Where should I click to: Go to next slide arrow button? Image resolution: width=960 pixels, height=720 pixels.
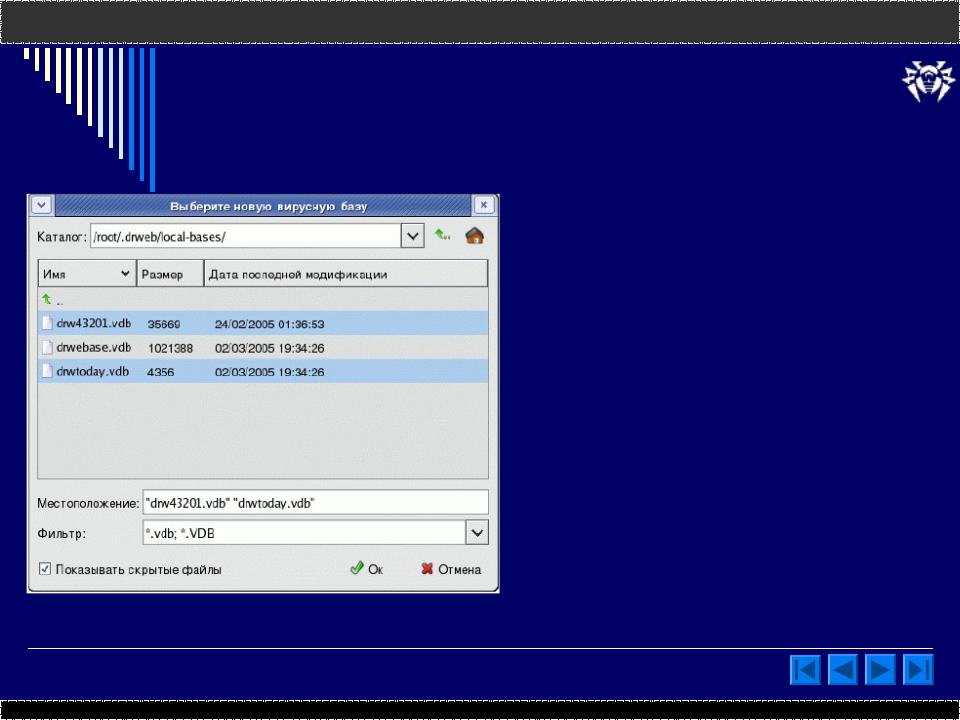(x=880, y=670)
